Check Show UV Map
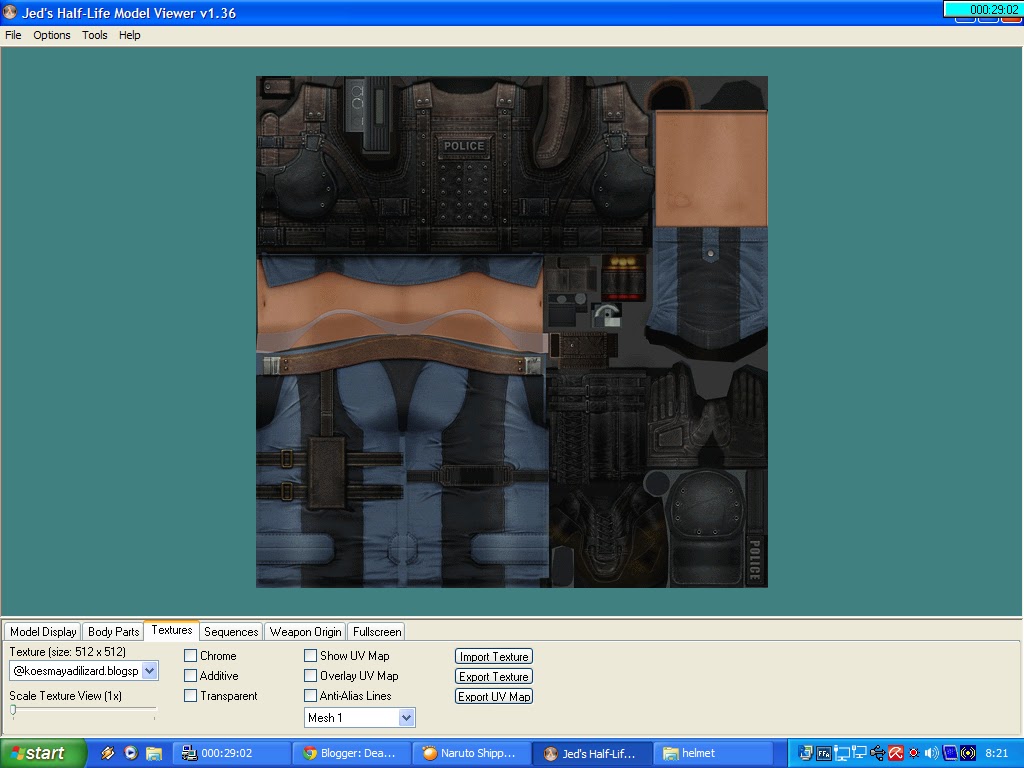This screenshot has width=1024, height=768. pyautogui.click(x=310, y=655)
